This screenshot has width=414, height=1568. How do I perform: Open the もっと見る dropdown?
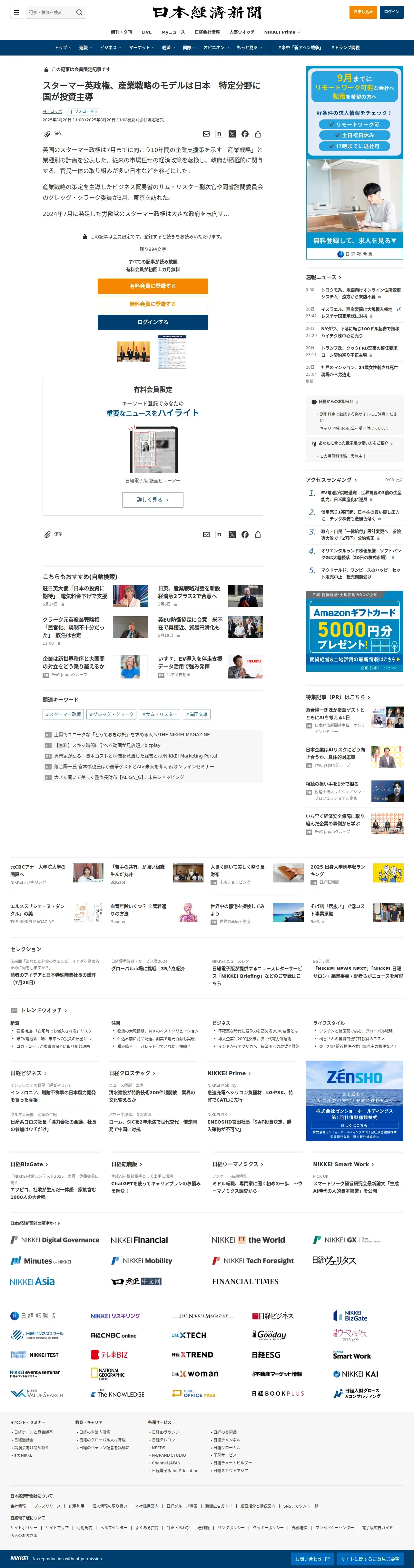tap(249, 47)
